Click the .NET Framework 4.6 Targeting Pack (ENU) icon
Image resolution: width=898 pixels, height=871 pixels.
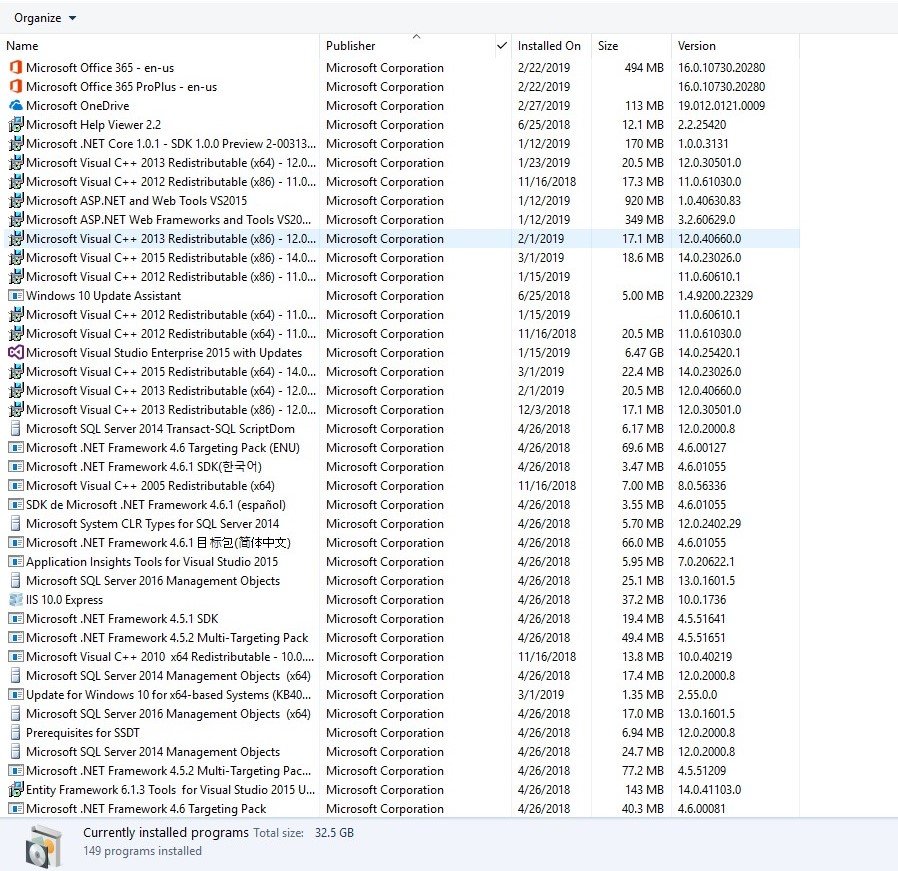tap(16, 448)
